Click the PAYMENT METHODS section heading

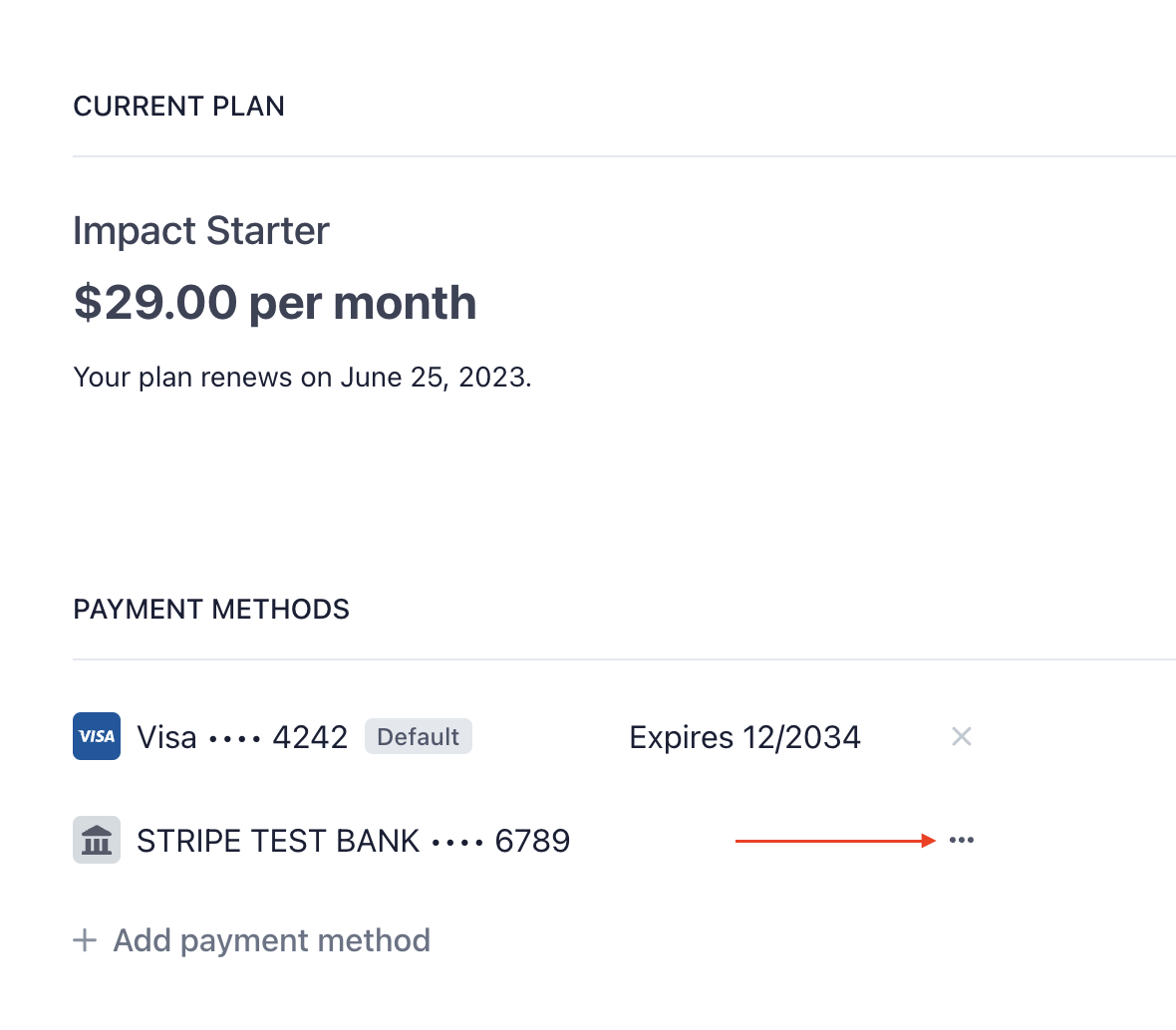click(210, 610)
